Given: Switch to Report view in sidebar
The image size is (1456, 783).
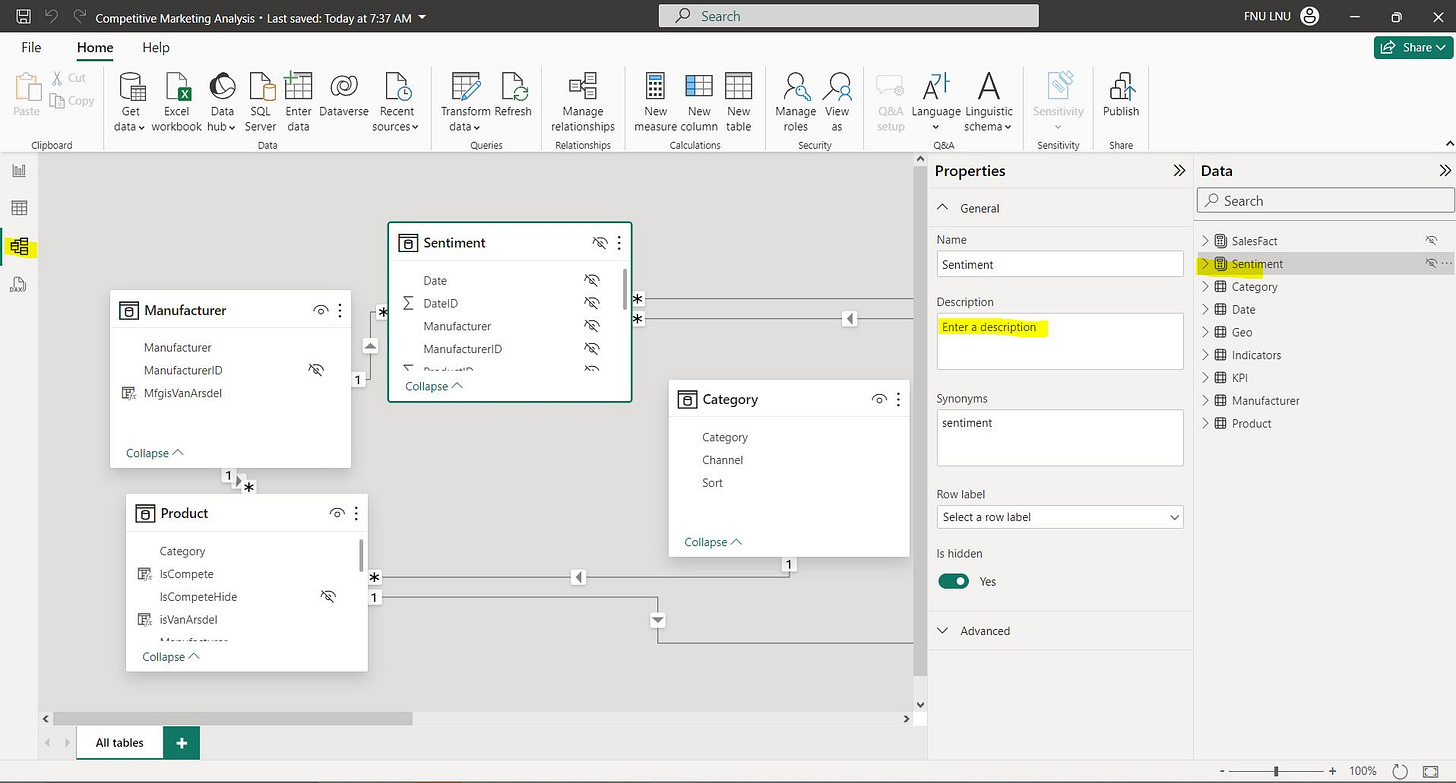Looking at the screenshot, I should click(x=19, y=170).
